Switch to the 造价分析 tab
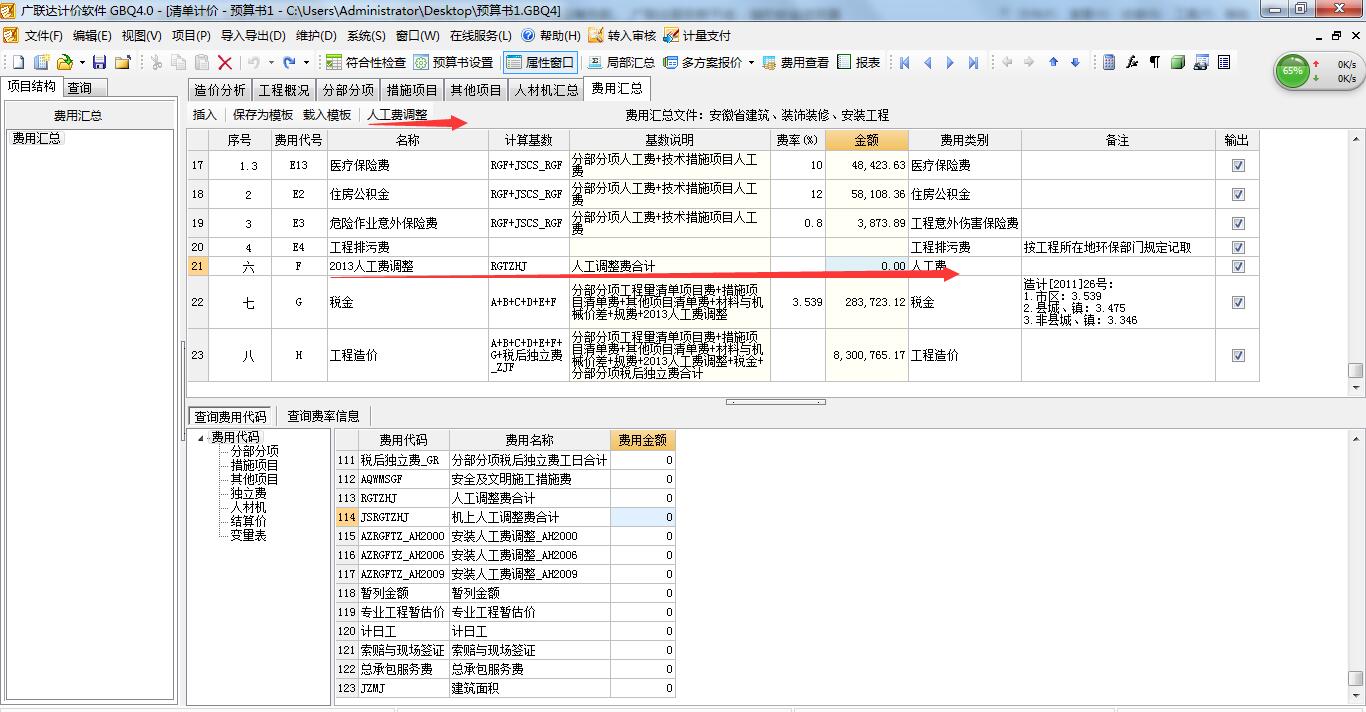The image size is (1366, 712). [219, 90]
